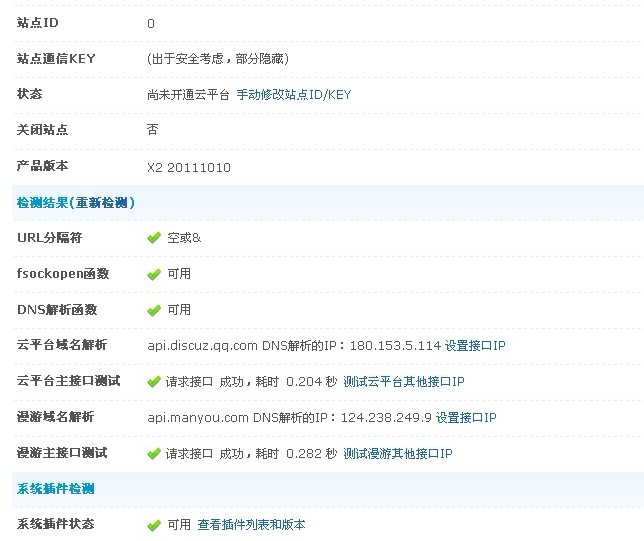The height and width of the screenshot is (541, 644).
Task: Click the 重新检测 link in header
Action: pyautogui.click(x=101, y=203)
